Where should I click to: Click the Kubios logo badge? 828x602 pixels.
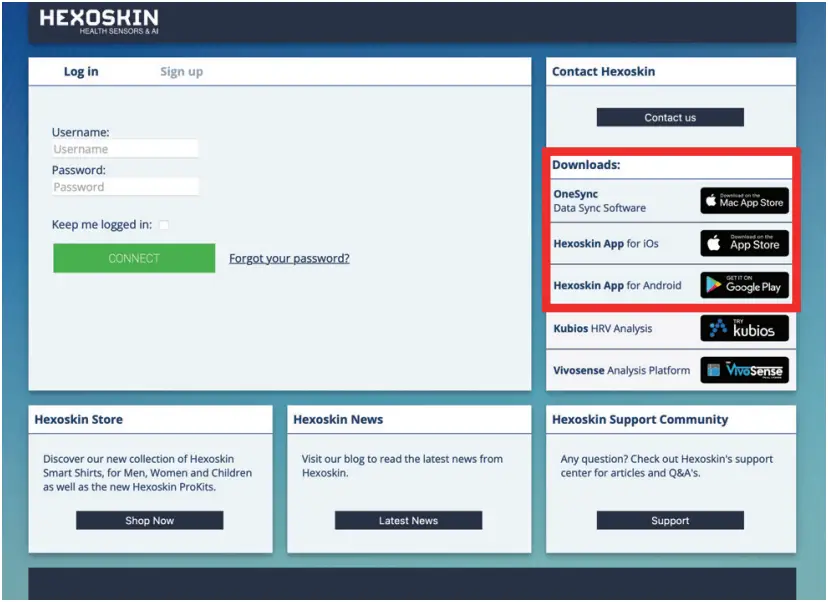pyautogui.click(x=744, y=328)
